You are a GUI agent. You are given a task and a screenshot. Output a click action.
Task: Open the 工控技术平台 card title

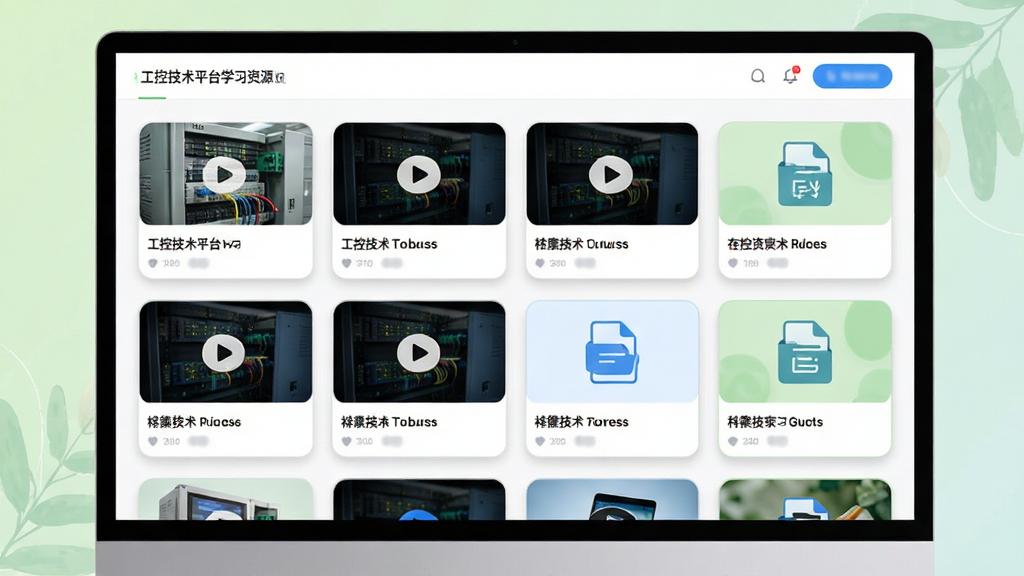pyautogui.click(x=194, y=244)
